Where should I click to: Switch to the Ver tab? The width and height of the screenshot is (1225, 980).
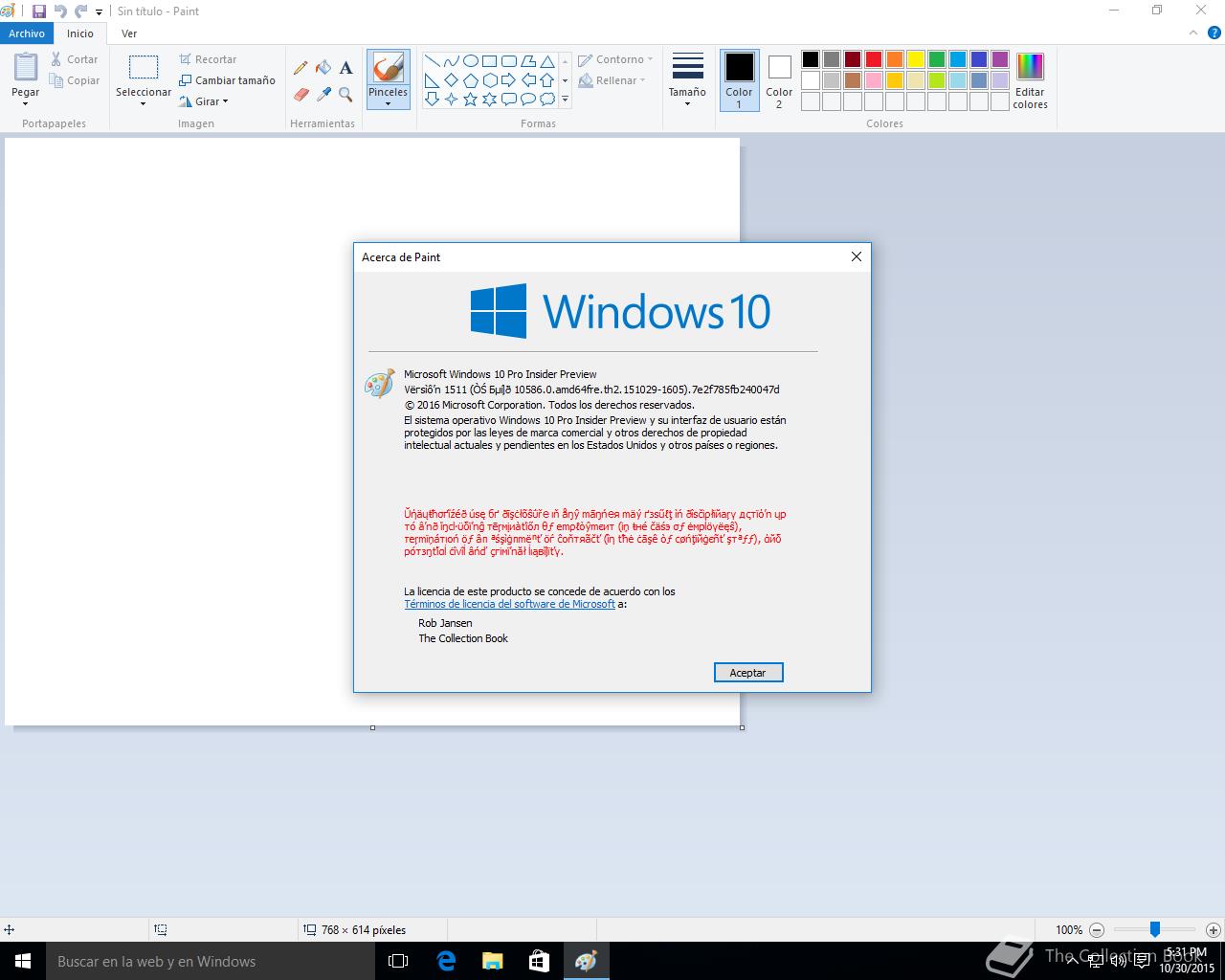pyautogui.click(x=129, y=33)
